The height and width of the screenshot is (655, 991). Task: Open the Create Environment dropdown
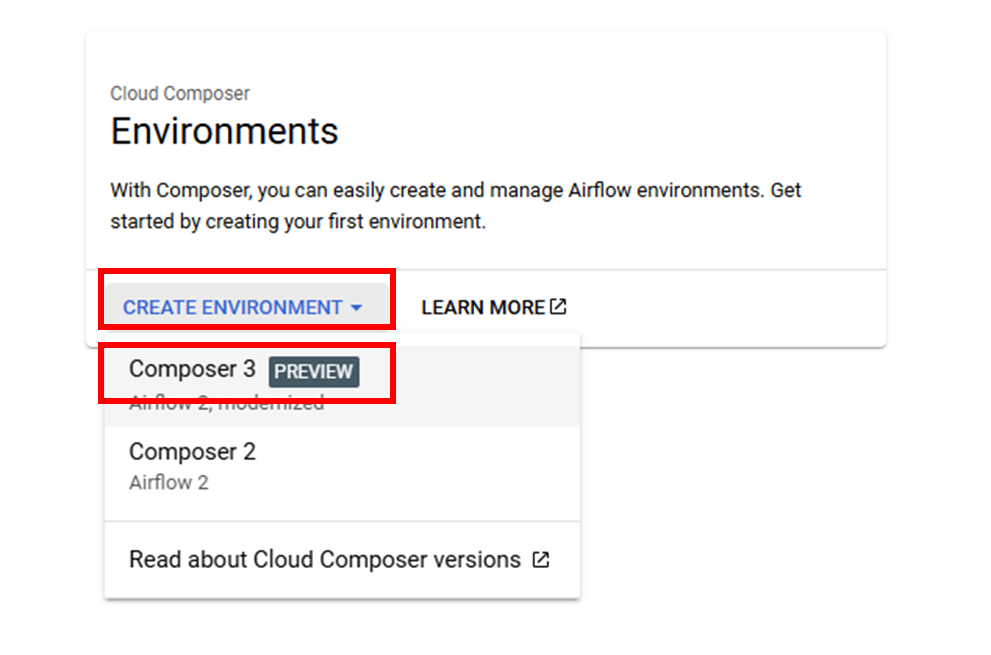tap(246, 307)
